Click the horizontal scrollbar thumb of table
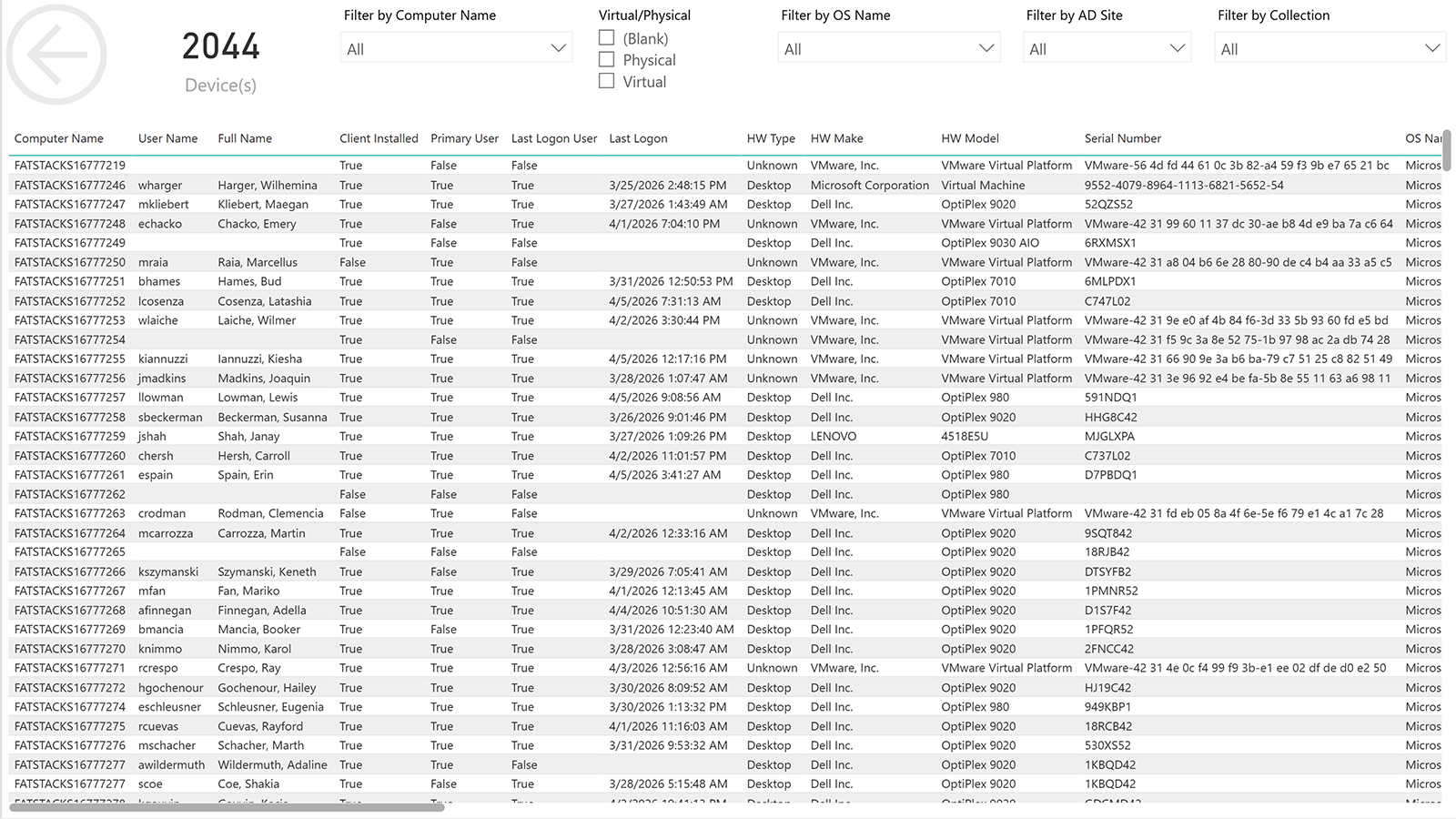The image size is (1456, 819). pos(227,806)
